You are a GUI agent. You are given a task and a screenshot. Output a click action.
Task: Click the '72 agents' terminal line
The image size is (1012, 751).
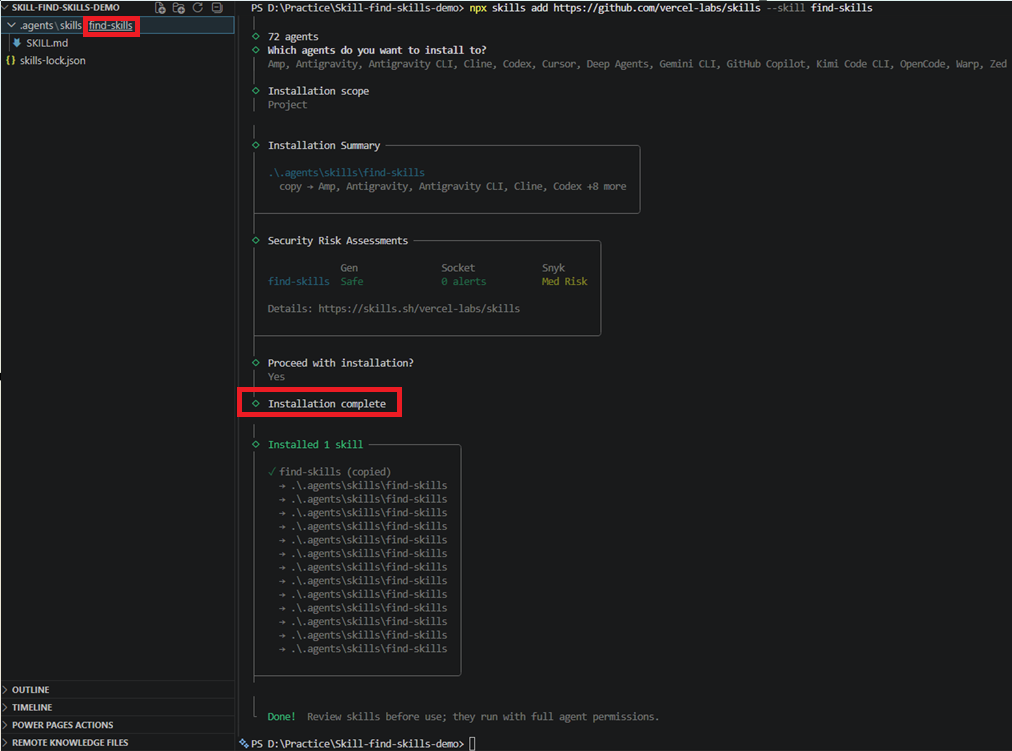point(293,37)
